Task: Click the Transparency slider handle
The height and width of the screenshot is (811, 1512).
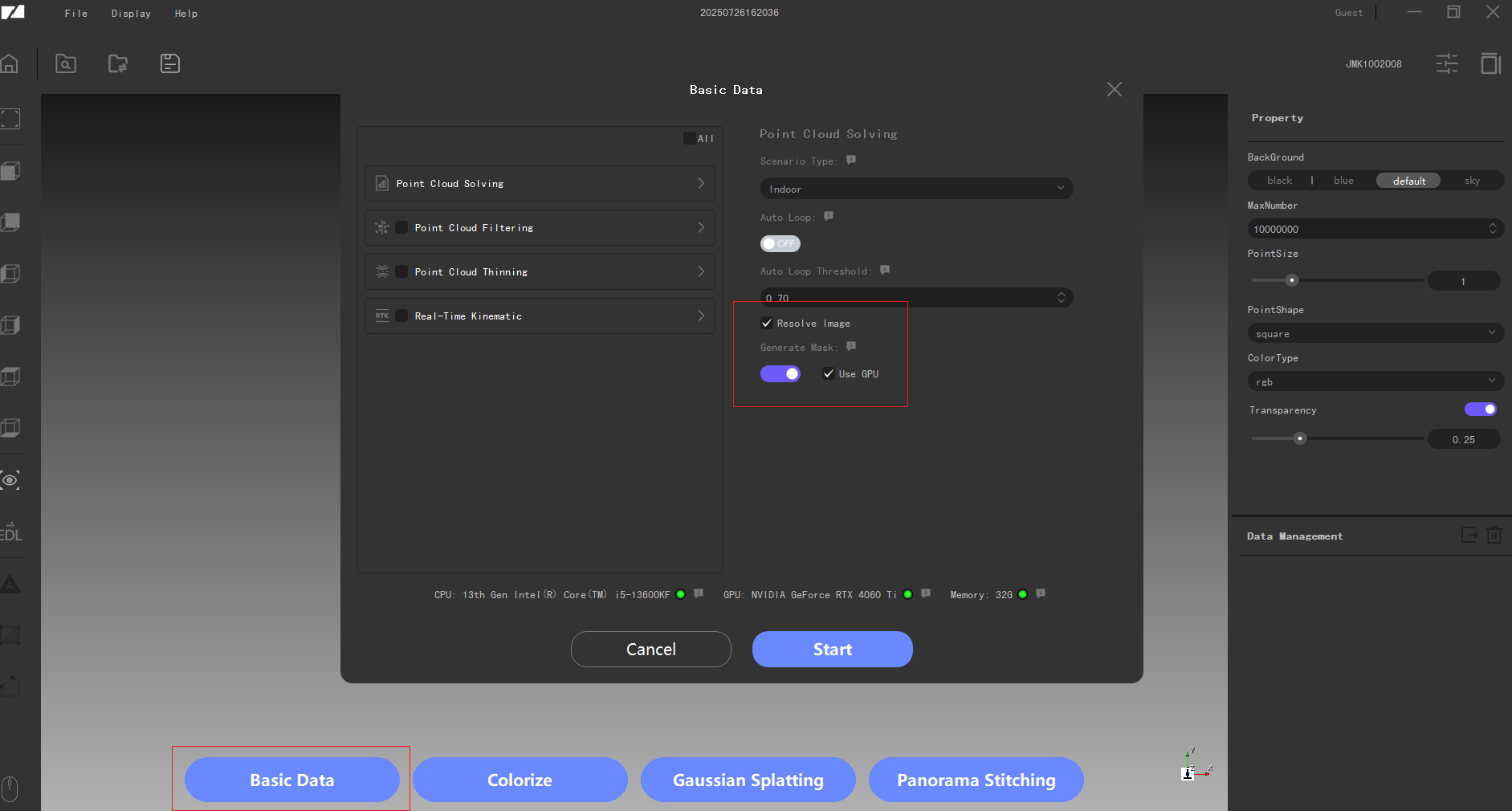Action: [x=1300, y=438]
